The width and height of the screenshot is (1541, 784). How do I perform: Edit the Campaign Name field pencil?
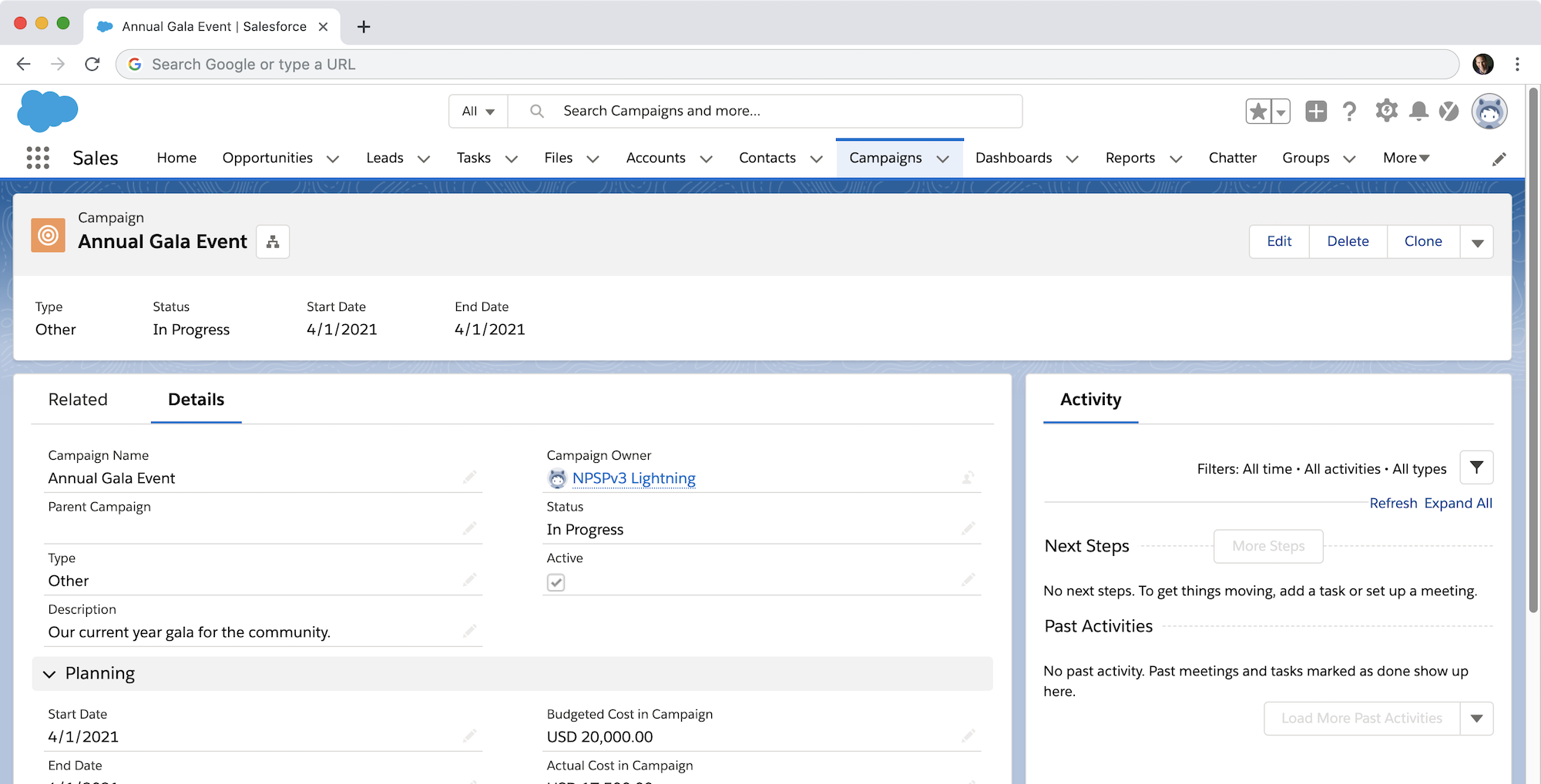pyautogui.click(x=469, y=477)
